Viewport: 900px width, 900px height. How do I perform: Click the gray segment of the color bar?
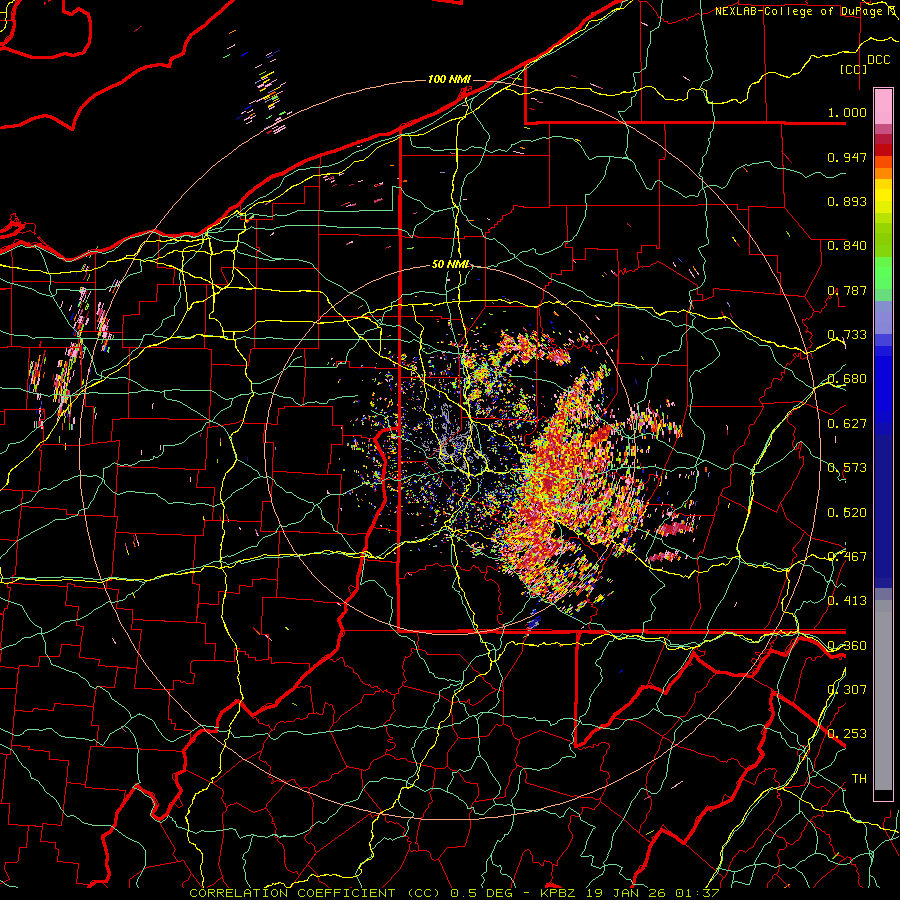[x=883, y=695]
